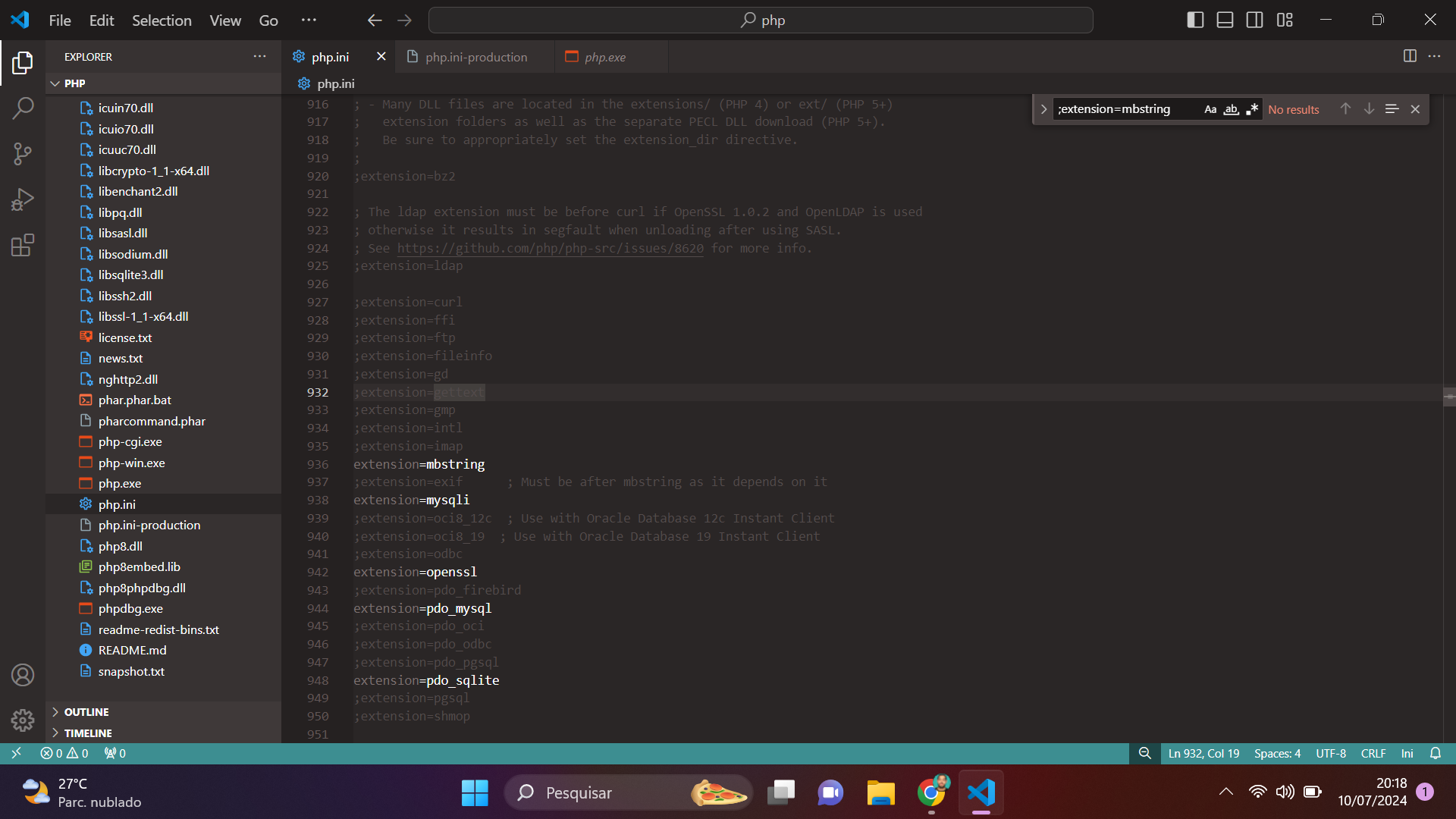Open the File menu

60,20
